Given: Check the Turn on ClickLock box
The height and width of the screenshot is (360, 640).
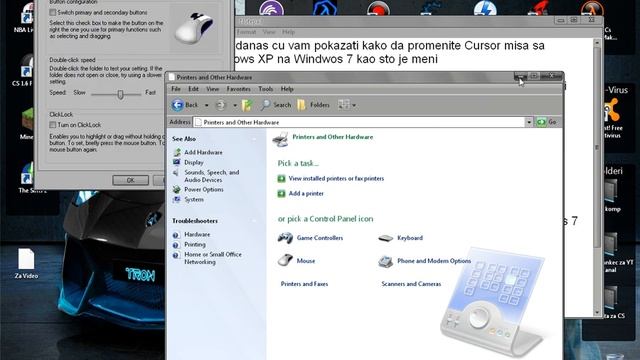Looking at the screenshot, I should pos(53,124).
